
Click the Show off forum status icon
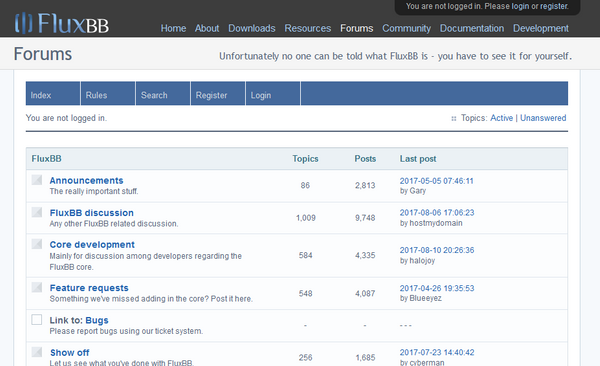[37, 351]
